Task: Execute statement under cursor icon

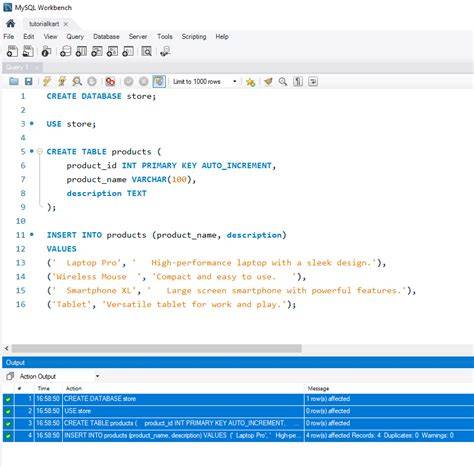Action: point(62,81)
